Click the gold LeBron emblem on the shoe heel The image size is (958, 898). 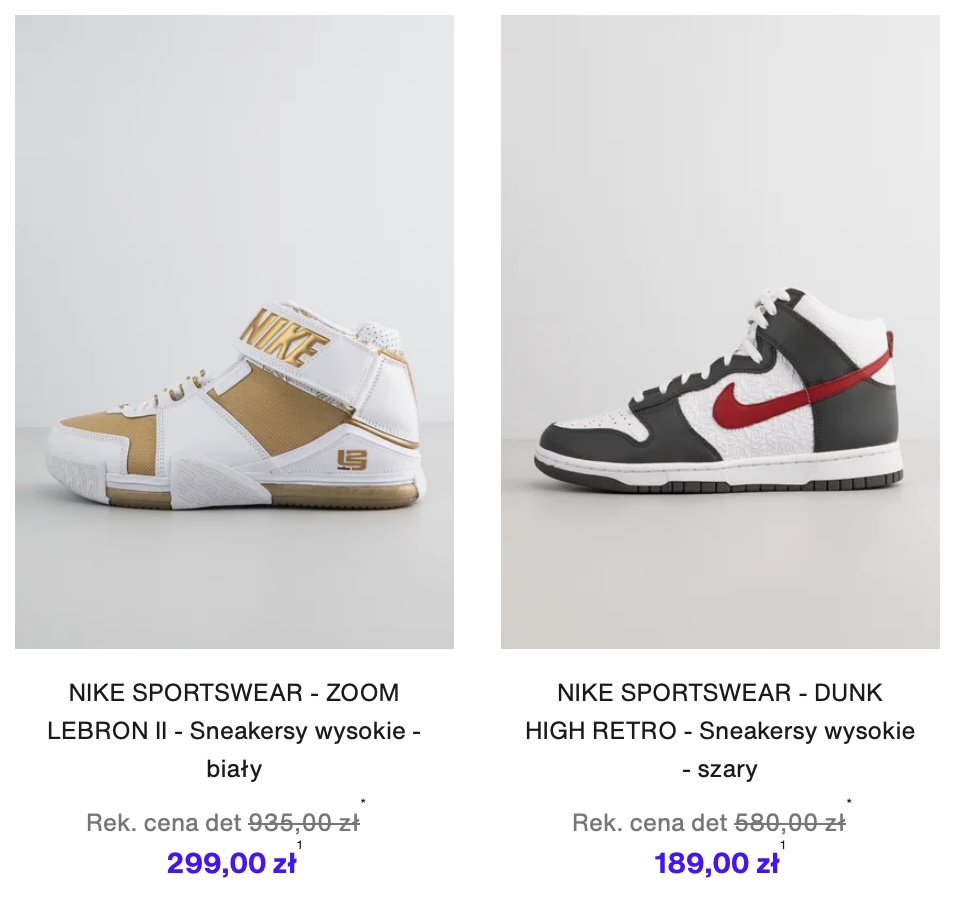point(351,460)
